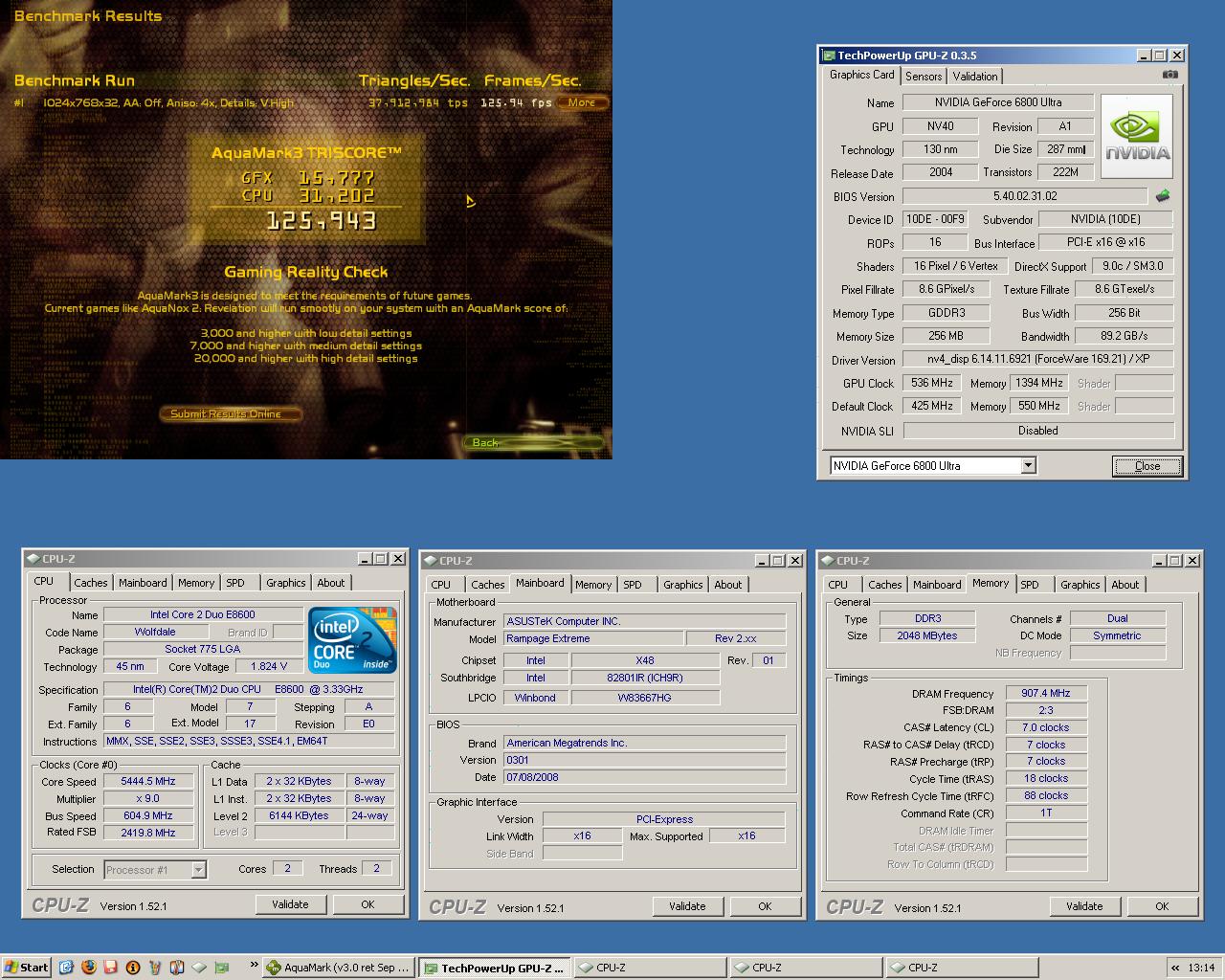Screen dimensions: 1225x980
Task: Open About tab in the CPU-Z processor window
Action: point(331,583)
